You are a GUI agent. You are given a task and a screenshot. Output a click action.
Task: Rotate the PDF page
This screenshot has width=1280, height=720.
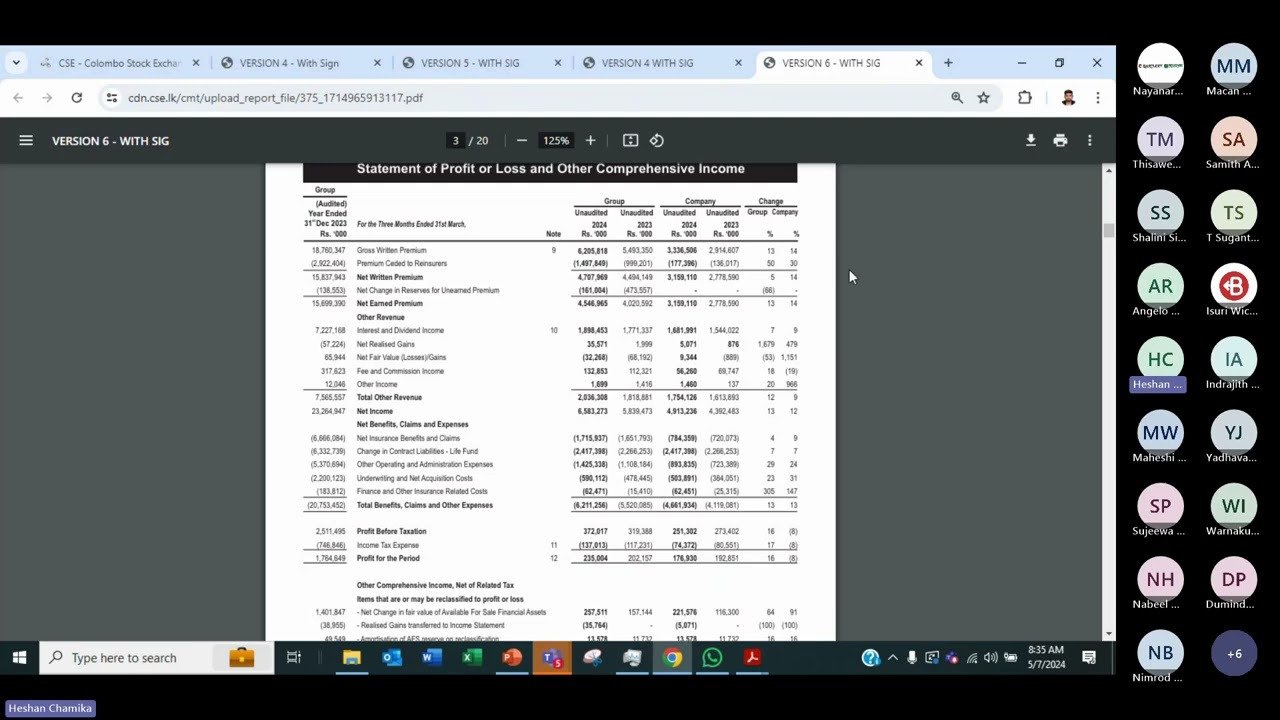pos(657,140)
